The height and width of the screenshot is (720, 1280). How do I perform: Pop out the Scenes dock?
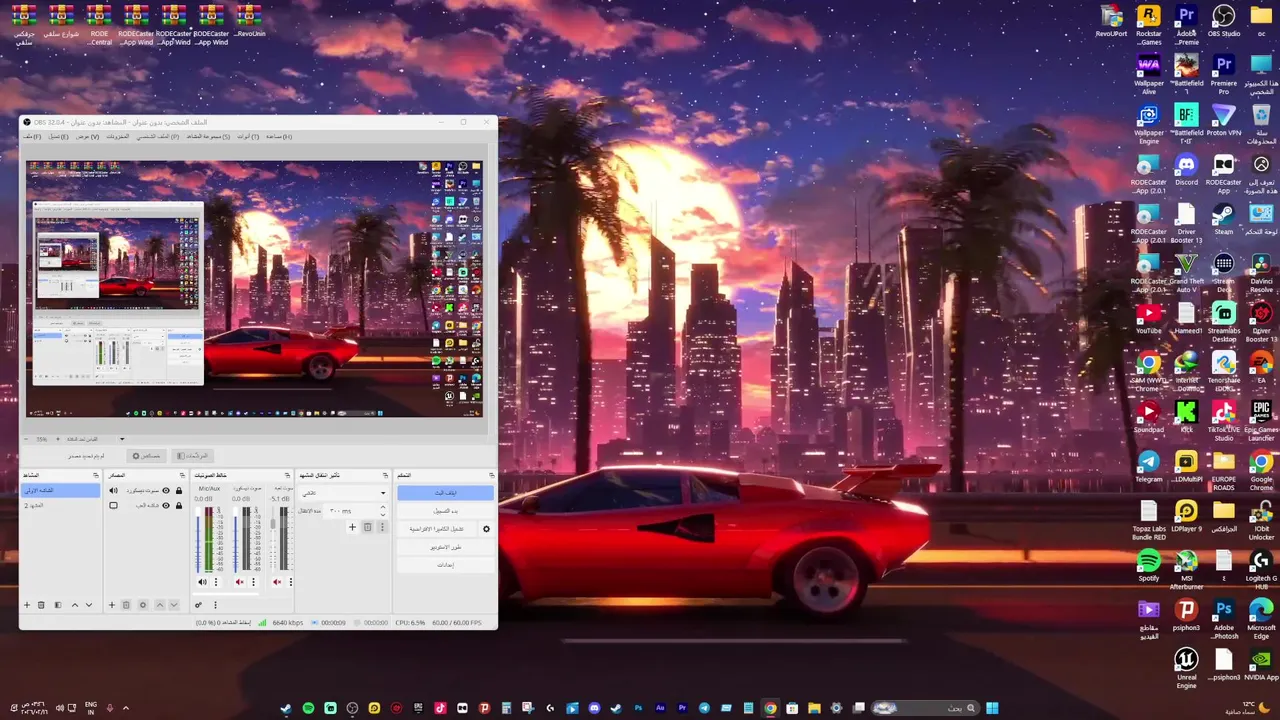point(96,475)
